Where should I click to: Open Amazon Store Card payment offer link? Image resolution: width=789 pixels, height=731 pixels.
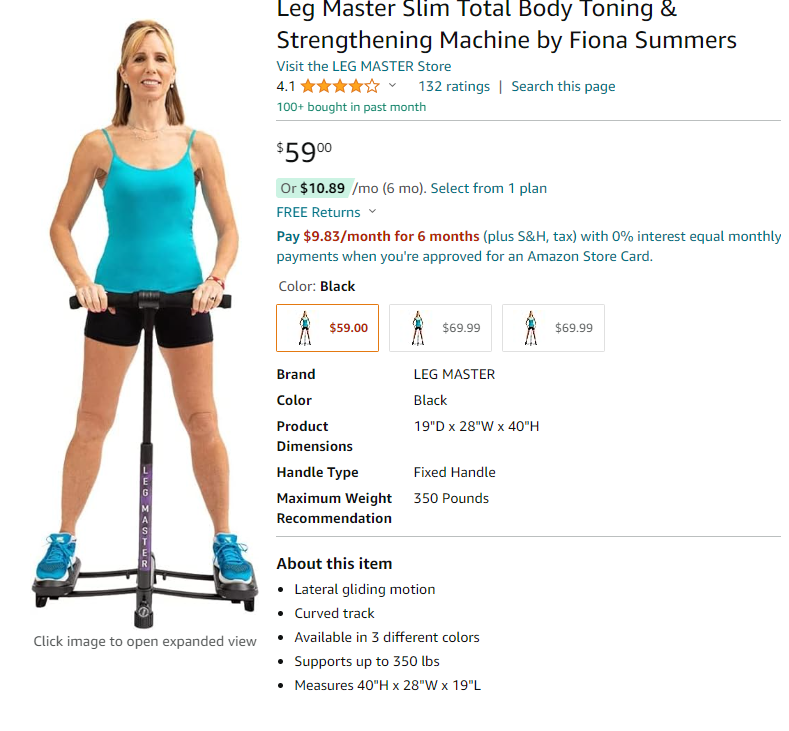coord(529,247)
